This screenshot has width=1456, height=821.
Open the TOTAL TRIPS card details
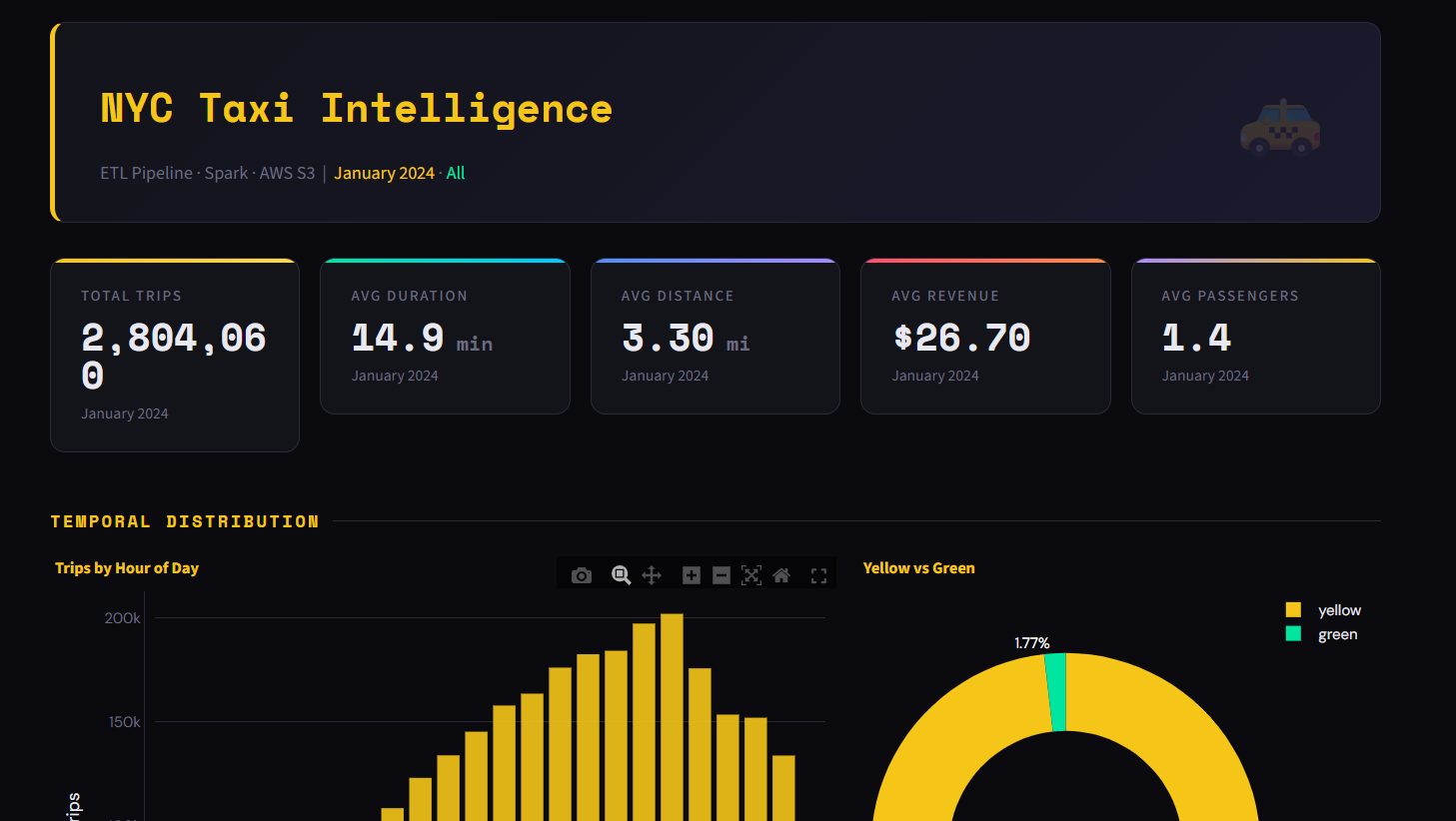[x=174, y=355]
